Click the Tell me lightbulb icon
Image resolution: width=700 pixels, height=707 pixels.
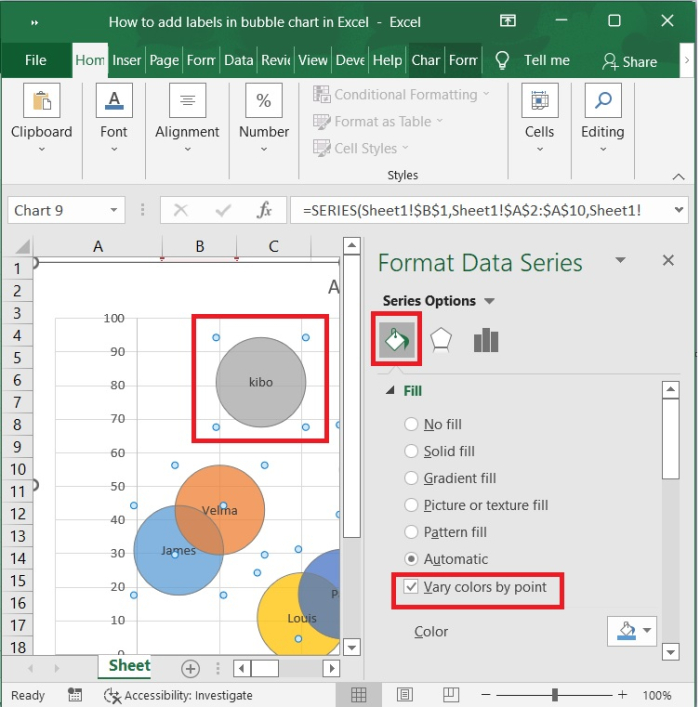pyautogui.click(x=502, y=60)
